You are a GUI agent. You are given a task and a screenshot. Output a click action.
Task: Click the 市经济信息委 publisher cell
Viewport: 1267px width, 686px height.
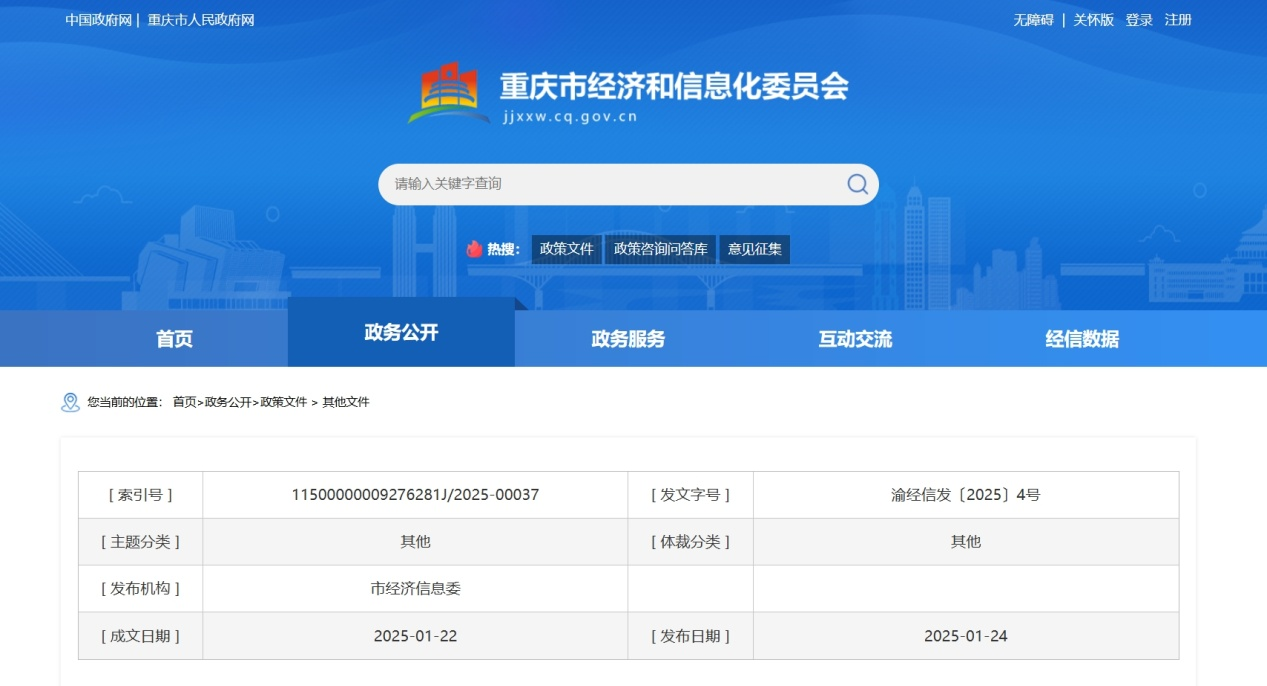pyautogui.click(x=415, y=589)
